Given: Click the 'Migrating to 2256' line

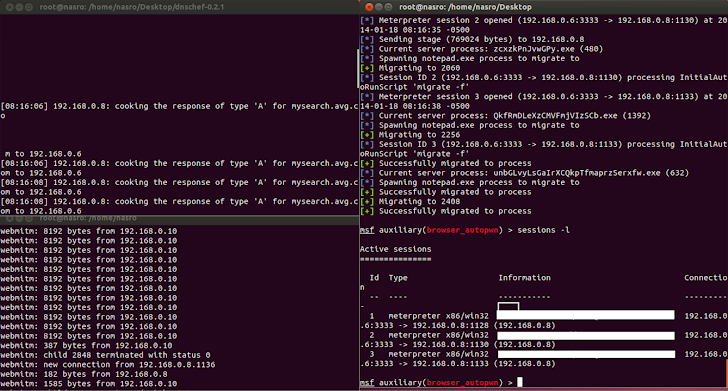Looking at the screenshot, I should 410,135.
